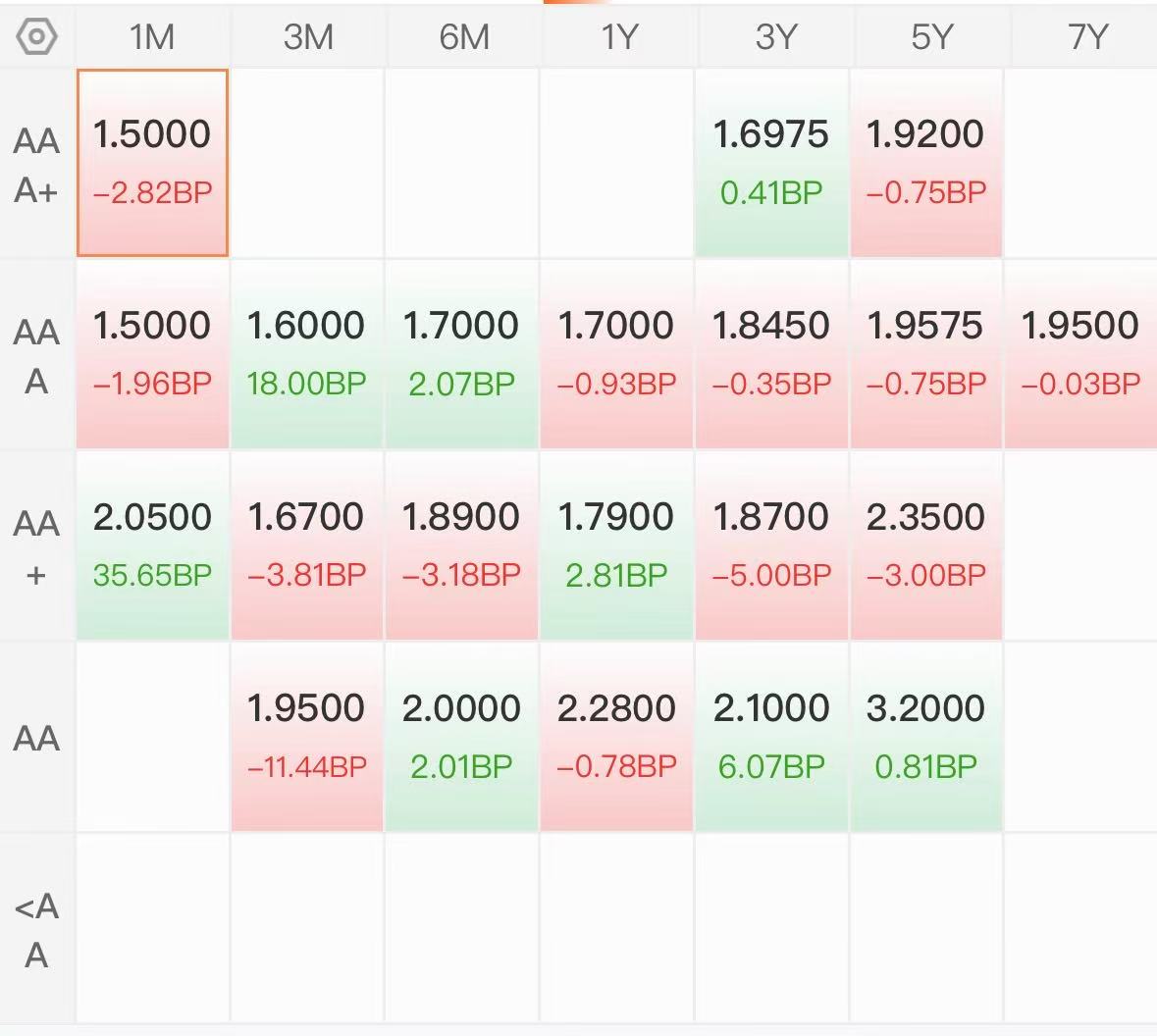The image size is (1157, 1036).
Task: Open AA+ 1M cell with 35.65BP
Action: (153, 546)
